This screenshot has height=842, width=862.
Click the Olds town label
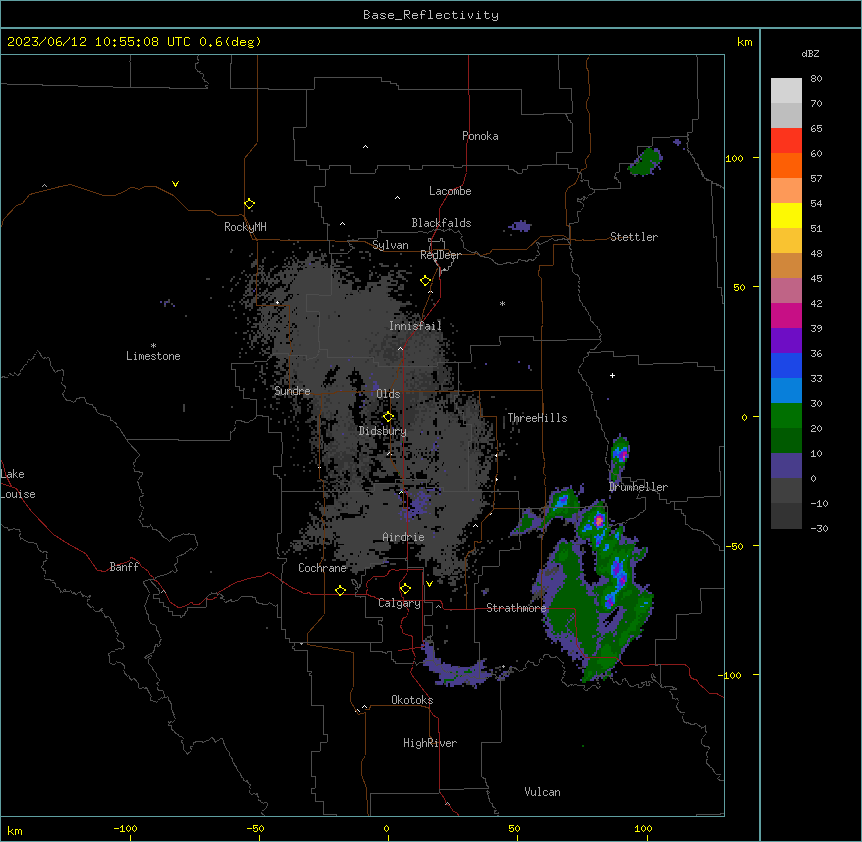point(388,394)
